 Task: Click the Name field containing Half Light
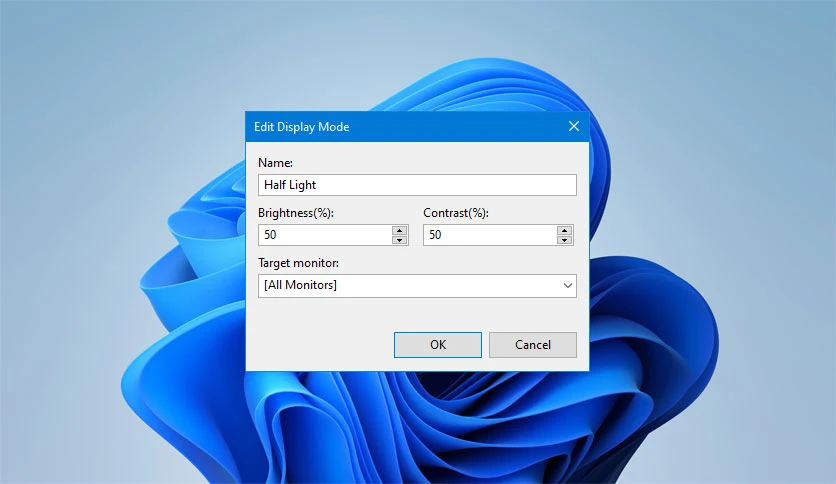(x=417, y=185)
